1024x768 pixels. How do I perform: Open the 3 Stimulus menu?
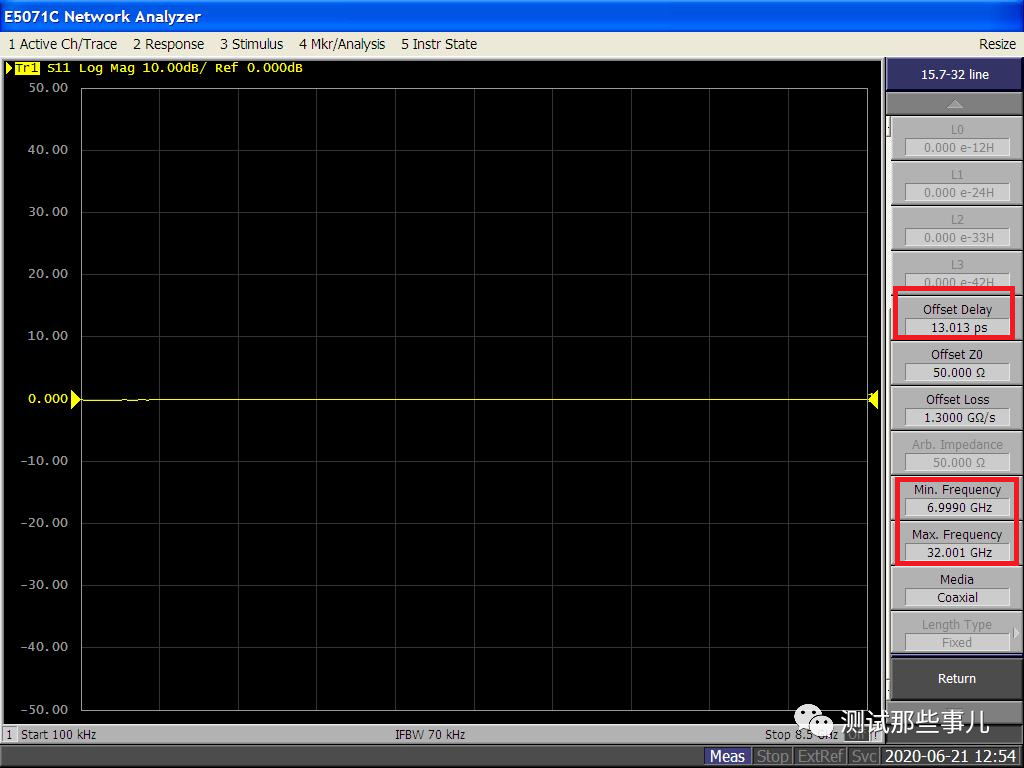click(x=251, y=44)
